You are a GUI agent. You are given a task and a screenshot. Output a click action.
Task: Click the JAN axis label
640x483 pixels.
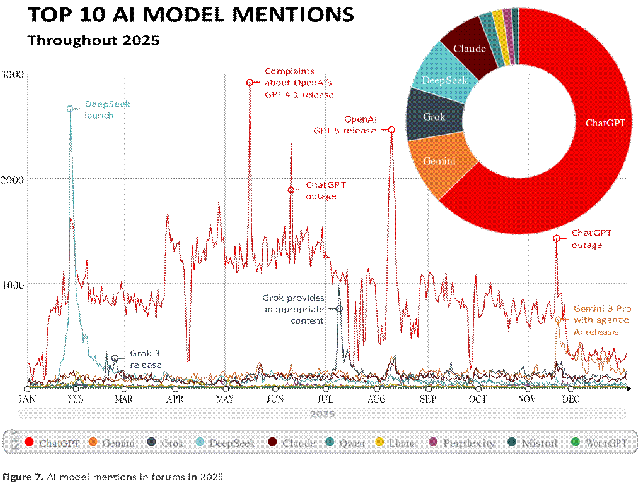coord(27,398)
